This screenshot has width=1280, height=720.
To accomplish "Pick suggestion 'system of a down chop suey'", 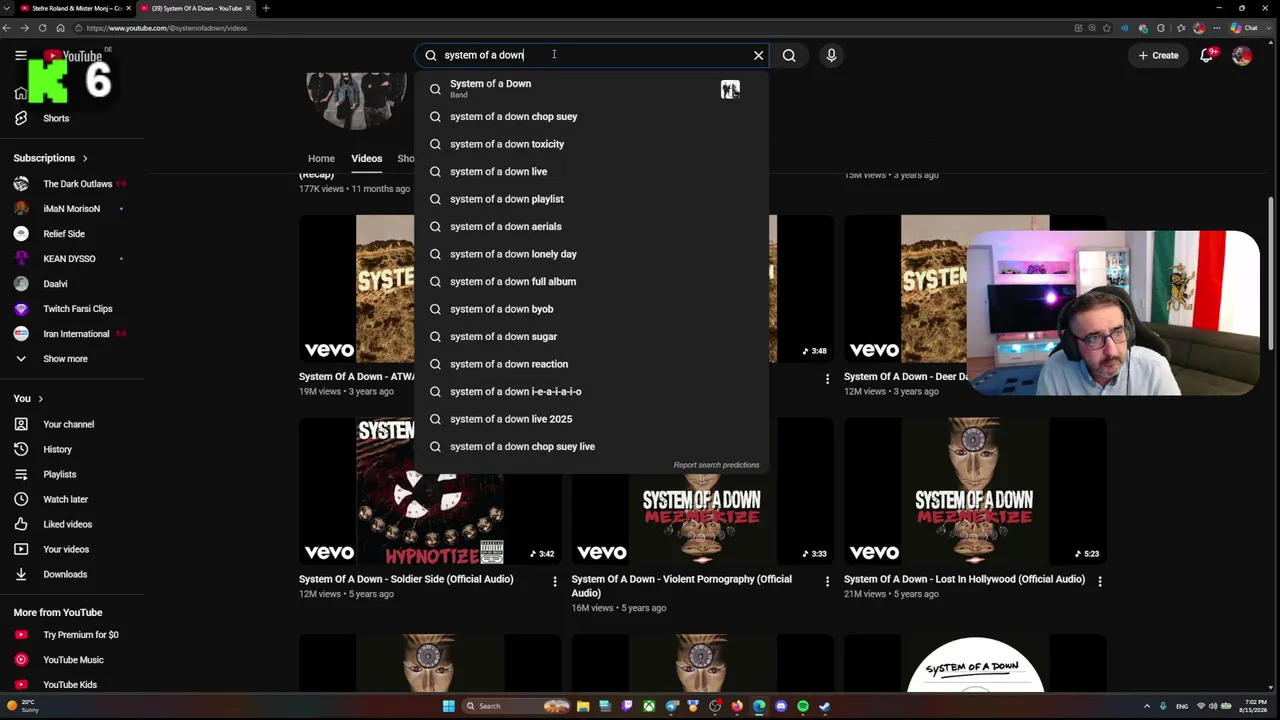I will coord(592,117).
